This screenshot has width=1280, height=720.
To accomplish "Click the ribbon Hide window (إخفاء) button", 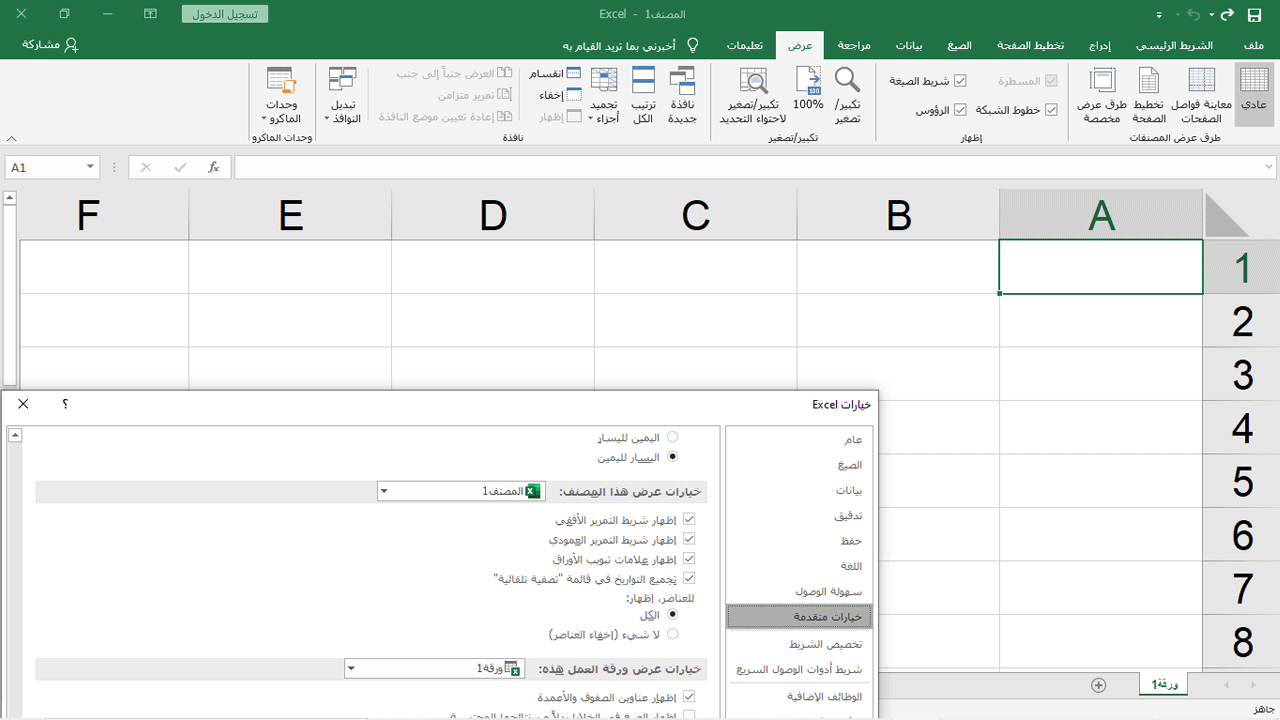I will (x=560, y=95).
